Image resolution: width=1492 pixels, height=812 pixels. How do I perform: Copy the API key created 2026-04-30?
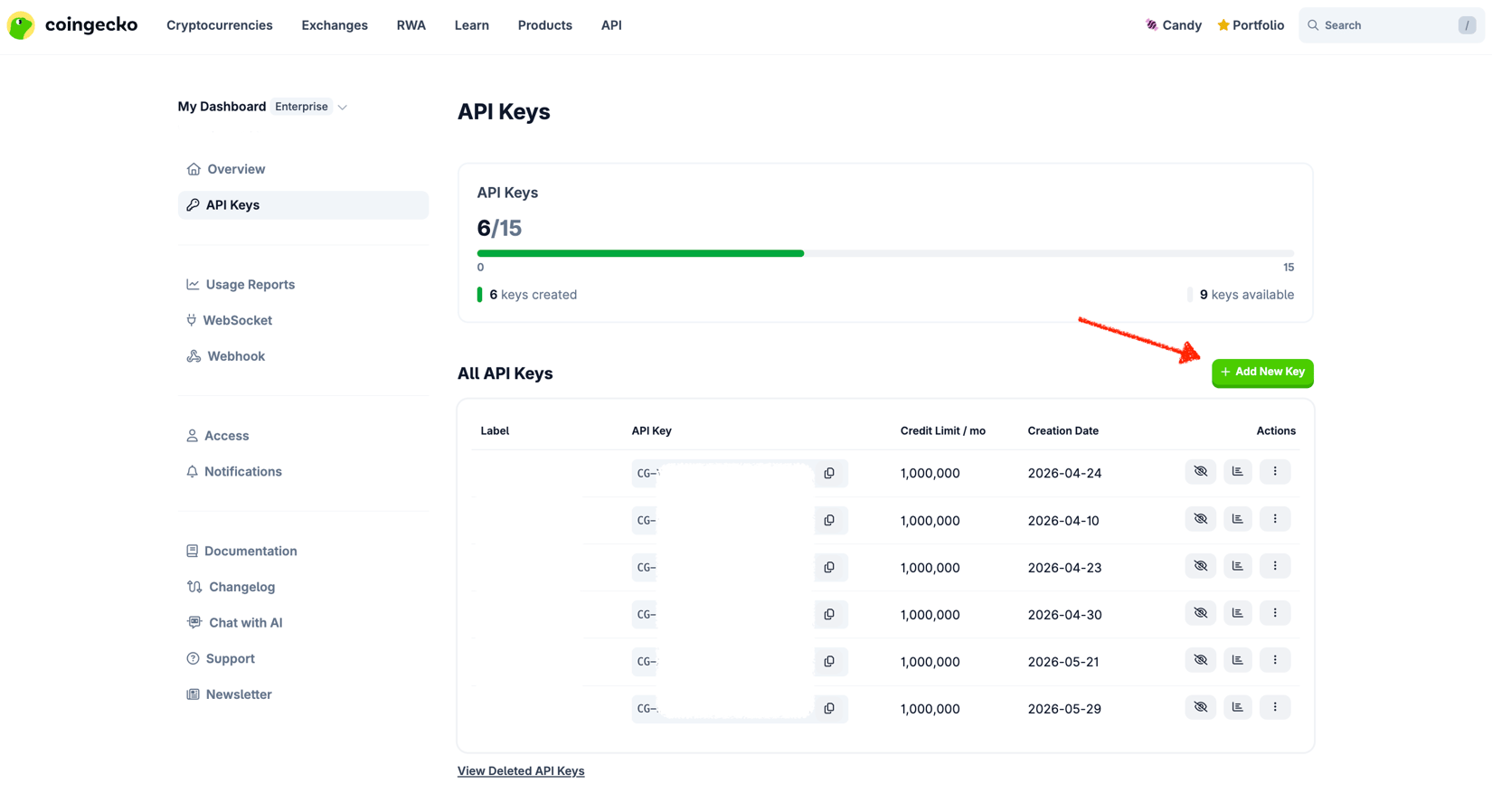(x=829, y=614)
